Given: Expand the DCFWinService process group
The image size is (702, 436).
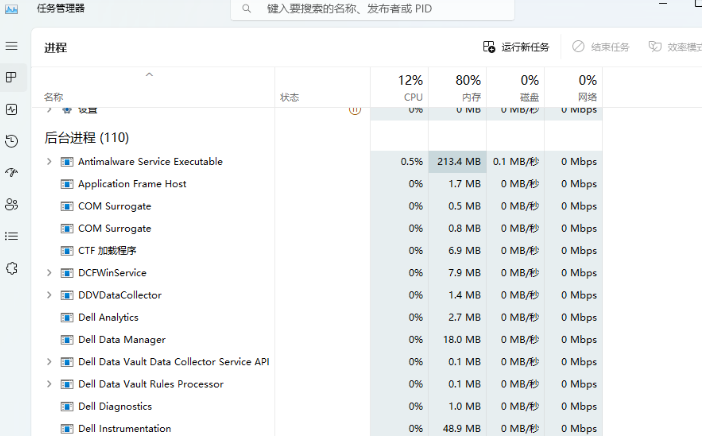Looking at the screenshot, I should click(49, 273).
